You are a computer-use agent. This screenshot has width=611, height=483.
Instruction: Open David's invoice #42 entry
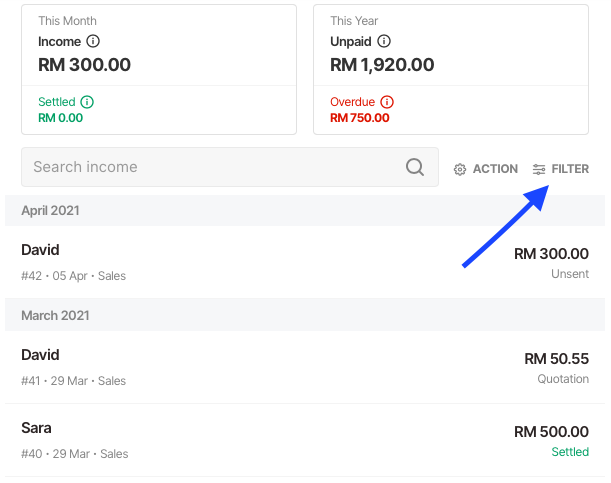click(x=305, y=262)
